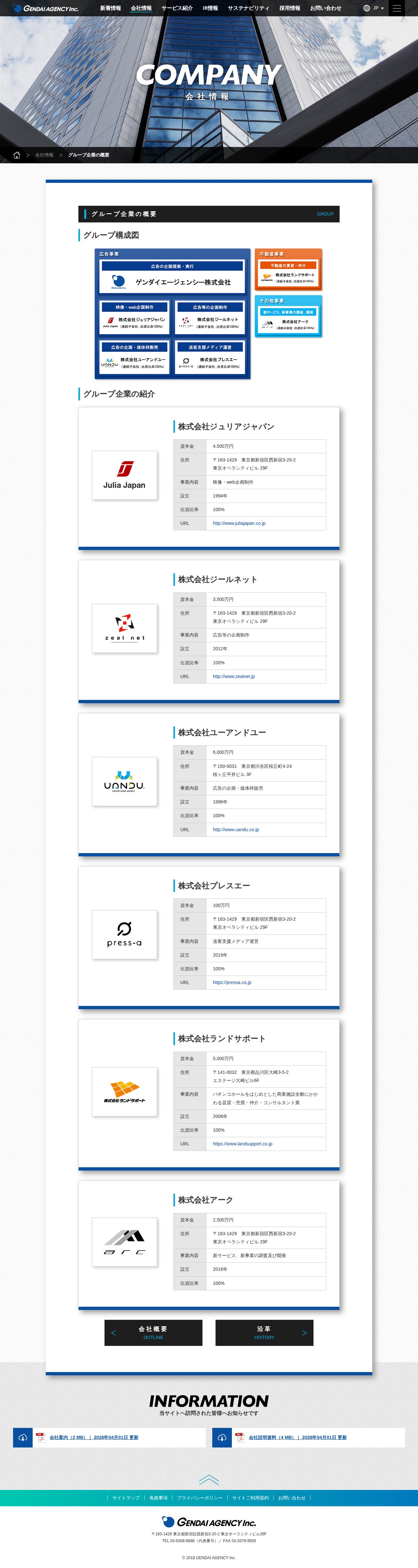
Task: Click the globe language icon
Action: tap(366, 8)
